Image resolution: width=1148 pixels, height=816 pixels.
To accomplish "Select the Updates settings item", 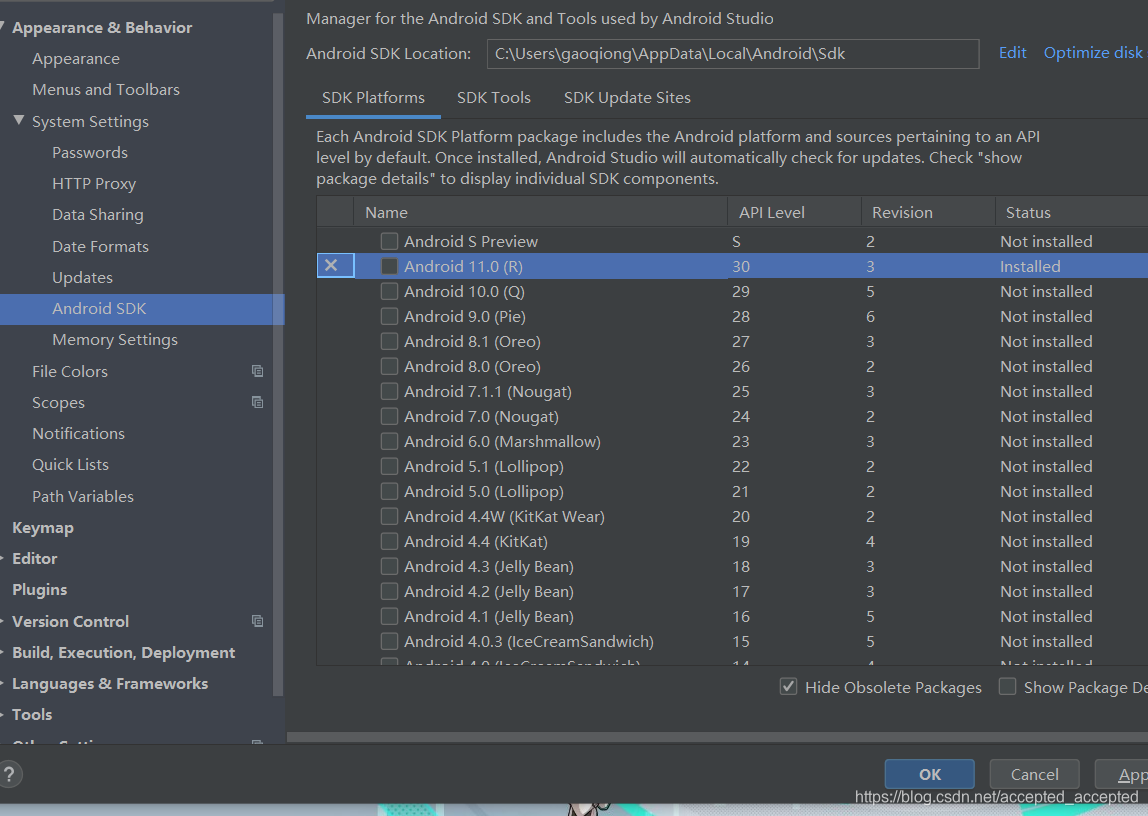I will 83,277.
